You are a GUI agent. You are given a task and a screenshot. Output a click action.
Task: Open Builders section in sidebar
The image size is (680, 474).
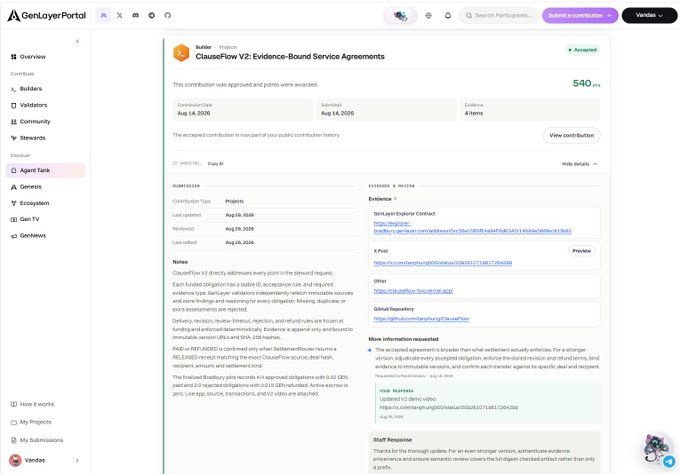point(45,89)
